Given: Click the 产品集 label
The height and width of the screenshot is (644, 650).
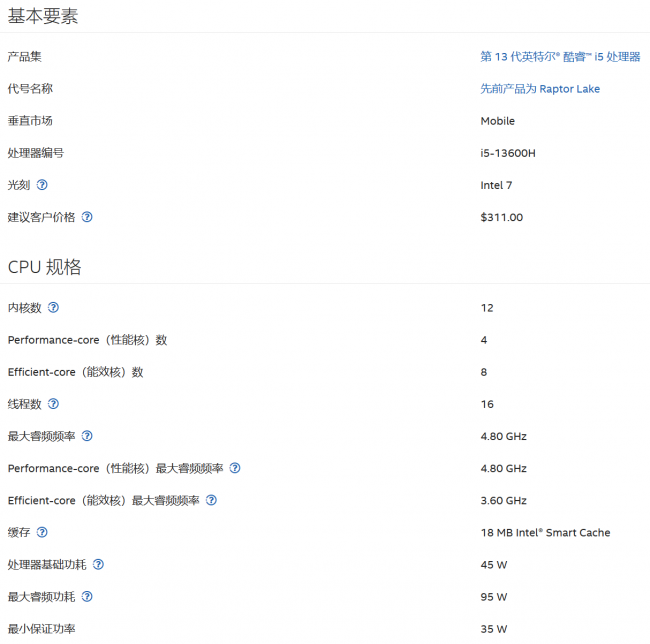Looking at the screenshot, I should point(24,56).
